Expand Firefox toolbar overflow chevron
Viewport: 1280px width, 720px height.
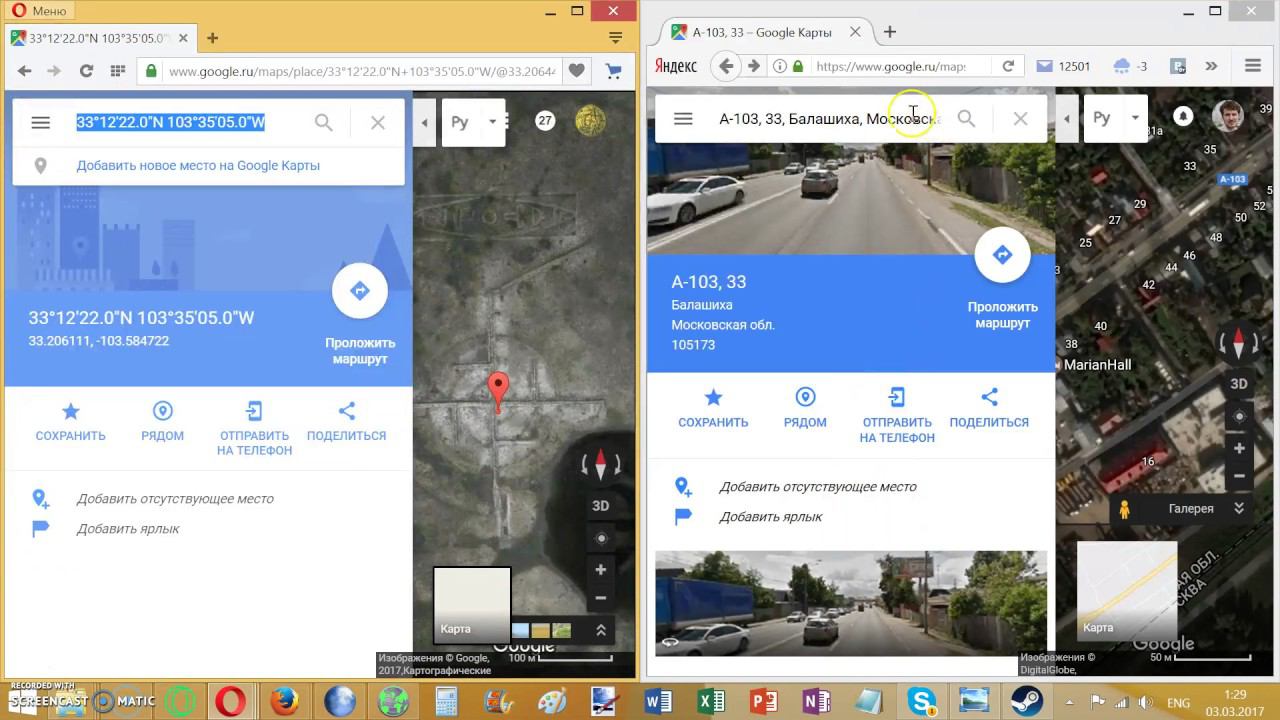tap(1211, 66)
